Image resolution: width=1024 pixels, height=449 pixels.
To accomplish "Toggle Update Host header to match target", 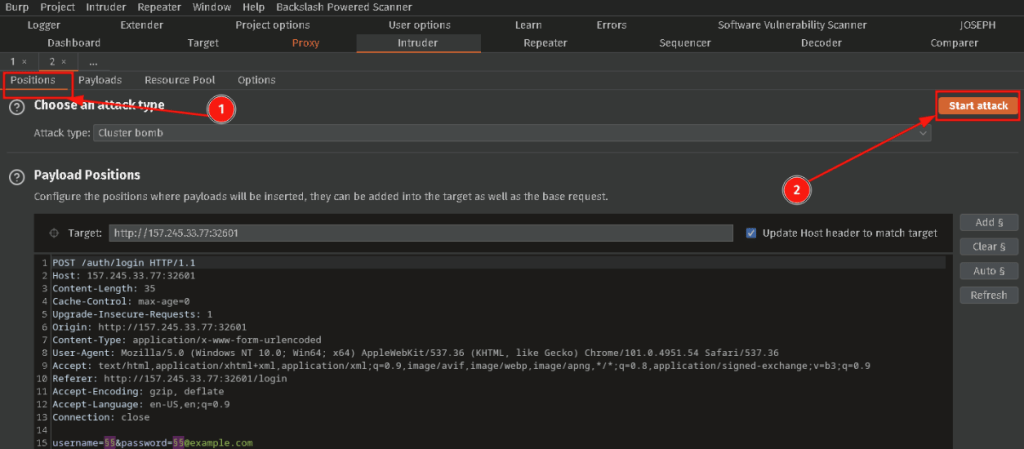I will coord(752,233).
